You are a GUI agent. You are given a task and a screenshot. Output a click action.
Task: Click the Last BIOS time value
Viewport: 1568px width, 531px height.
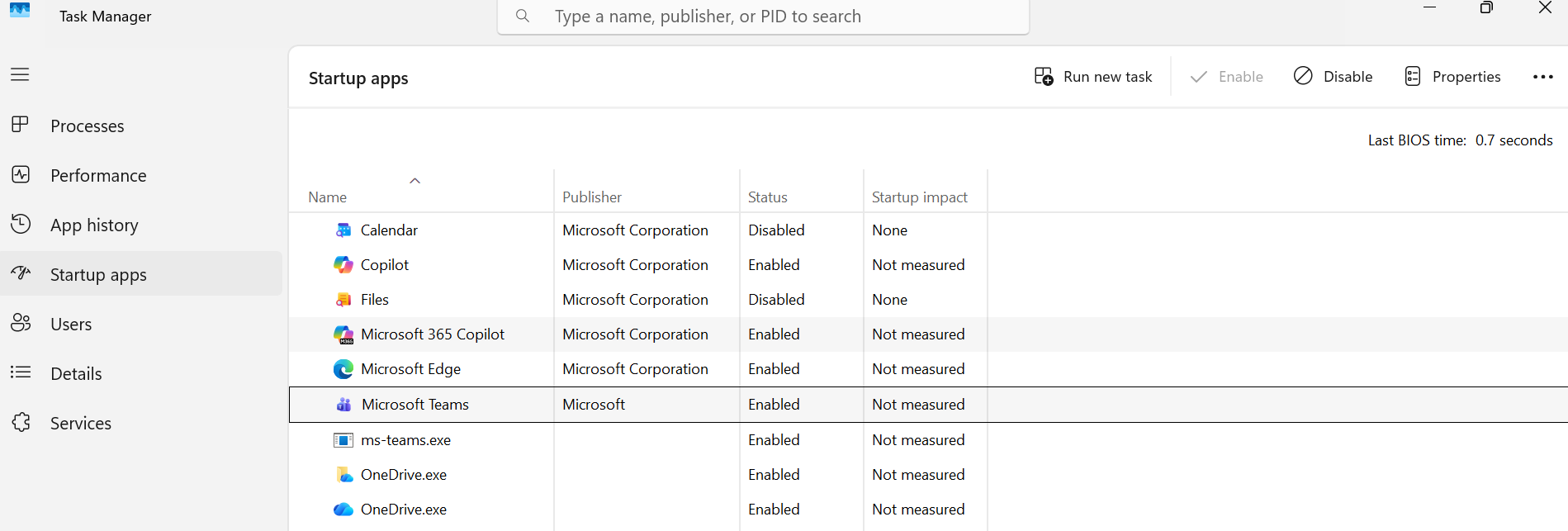pyautogui.click(x=1514, y=140)
